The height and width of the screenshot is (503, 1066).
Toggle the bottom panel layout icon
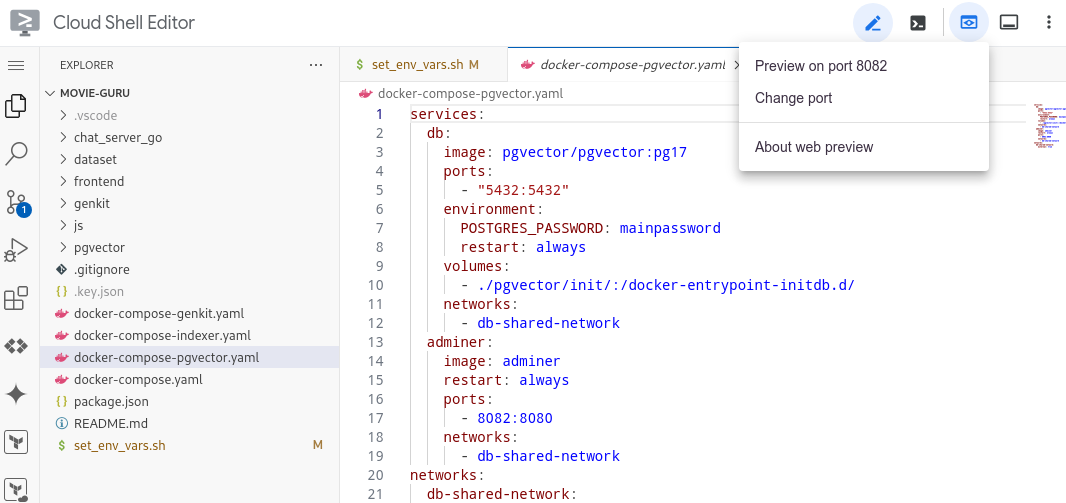tap(1009, 22)
